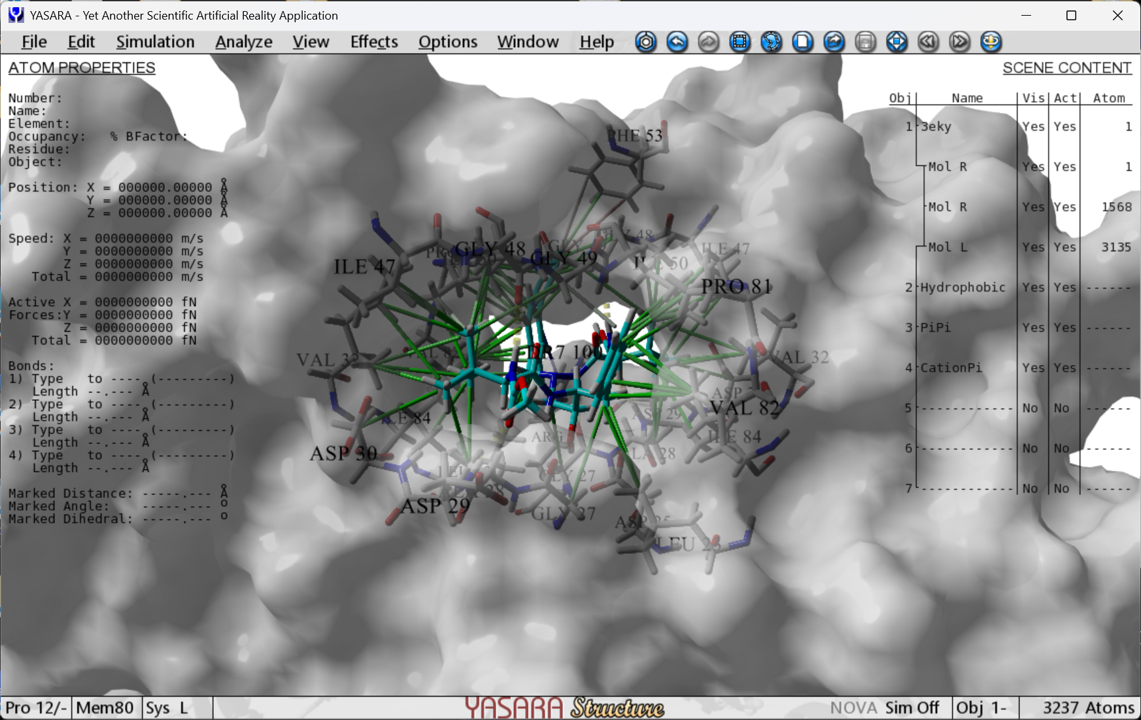Click the SCENE CONTENT heading

(x=1067, y=68)
